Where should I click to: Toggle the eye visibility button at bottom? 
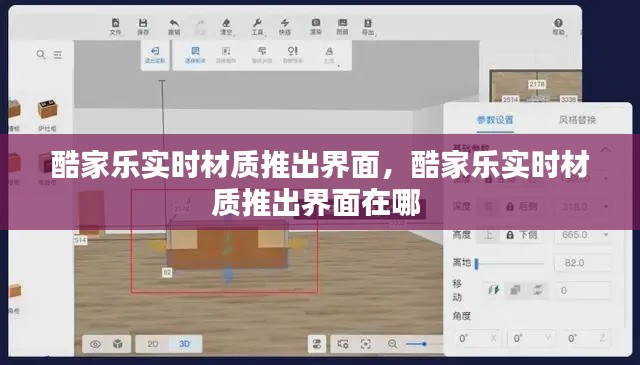tap(96, 344)
